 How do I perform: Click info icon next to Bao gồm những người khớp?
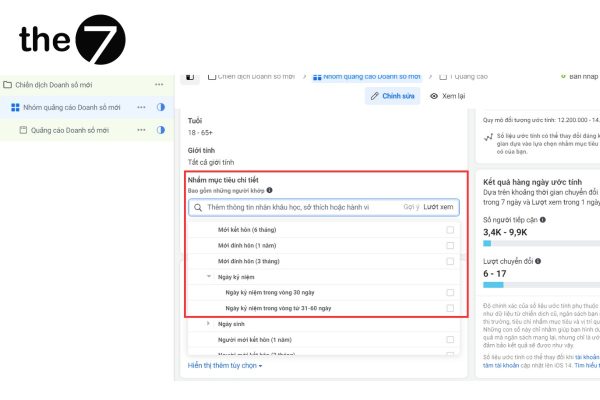(x=270, y=190)
